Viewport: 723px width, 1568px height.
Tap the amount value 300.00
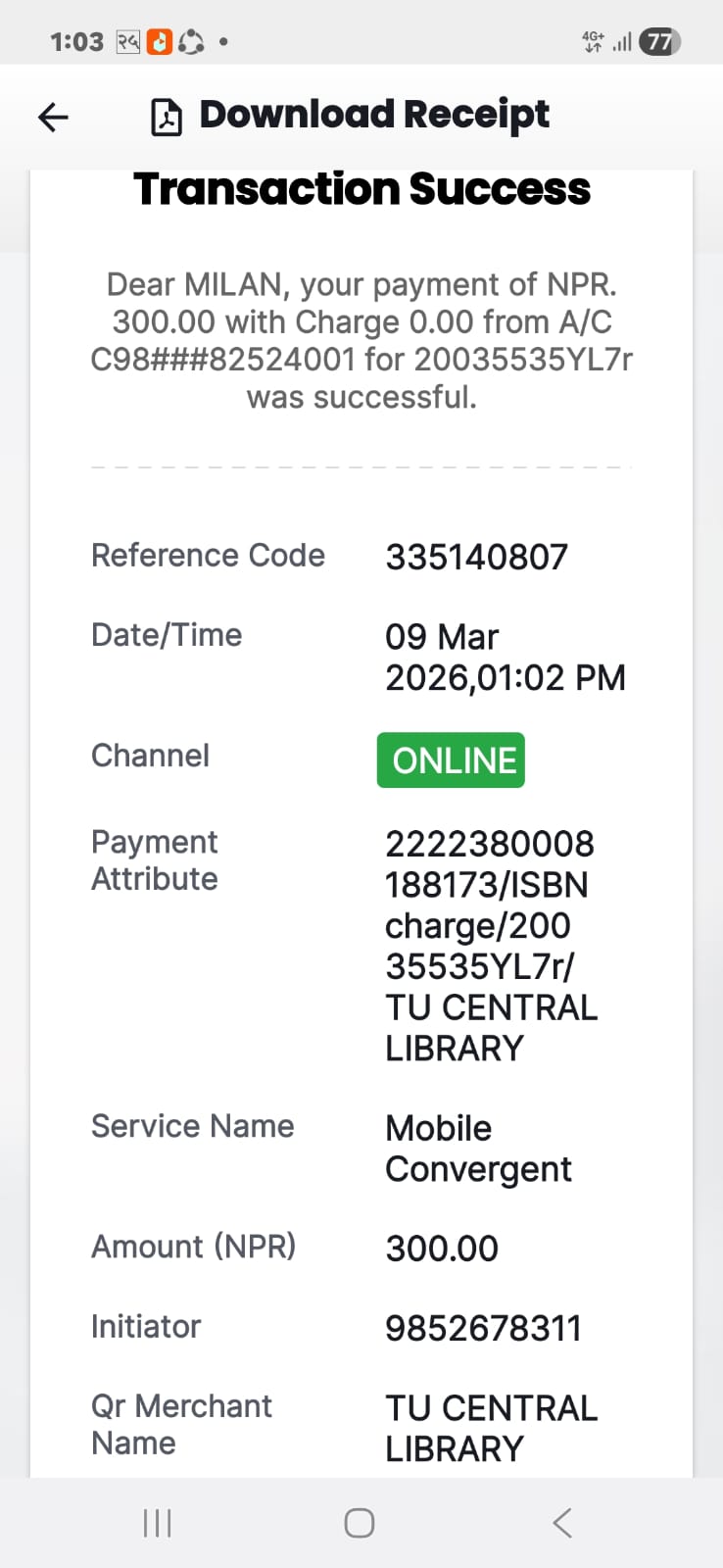click(442, 1249)
